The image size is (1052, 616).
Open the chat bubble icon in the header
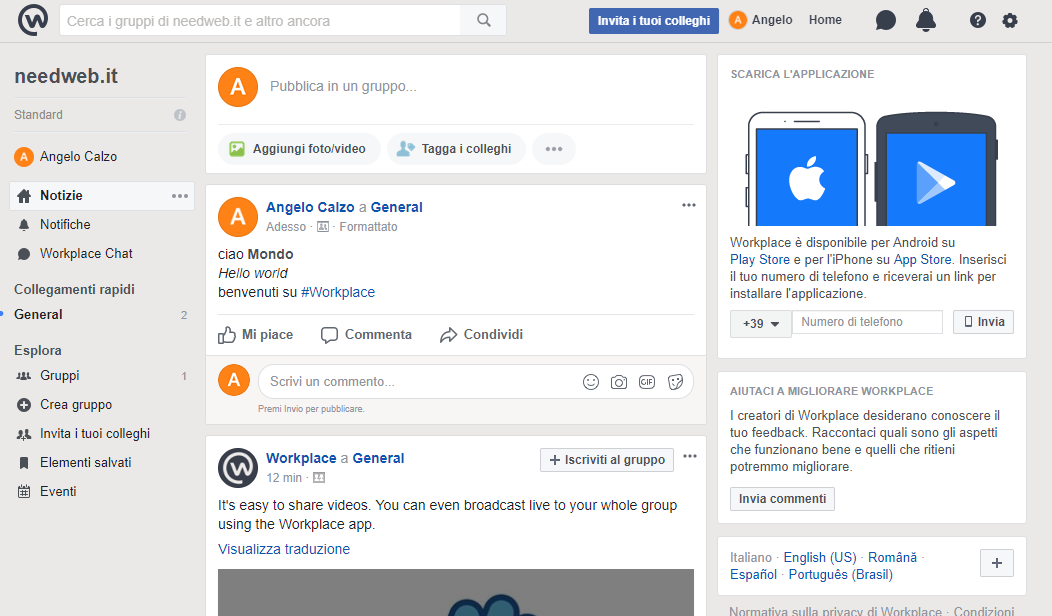point(886,20)
